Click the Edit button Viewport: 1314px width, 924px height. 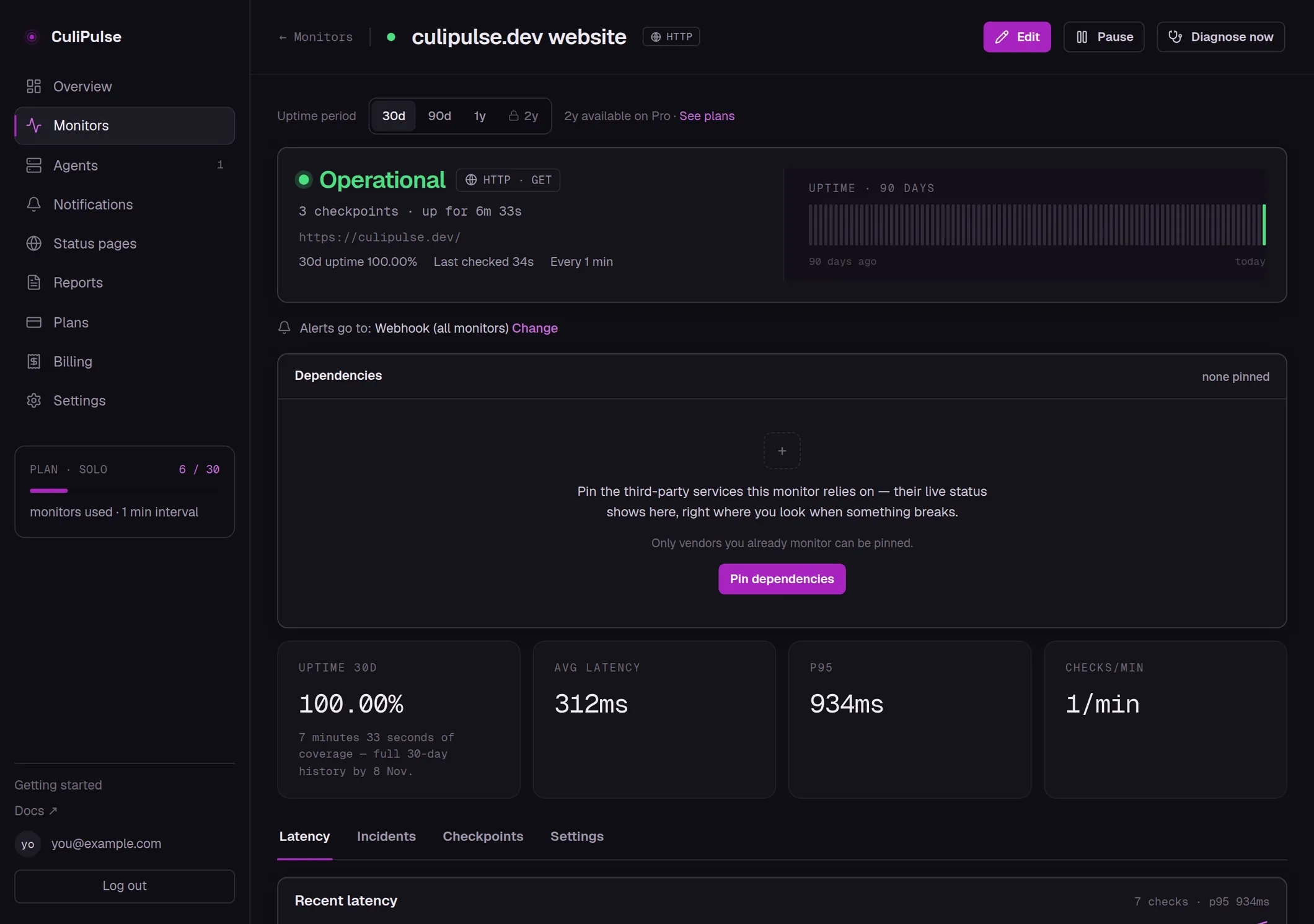[x=1016, y=37]
